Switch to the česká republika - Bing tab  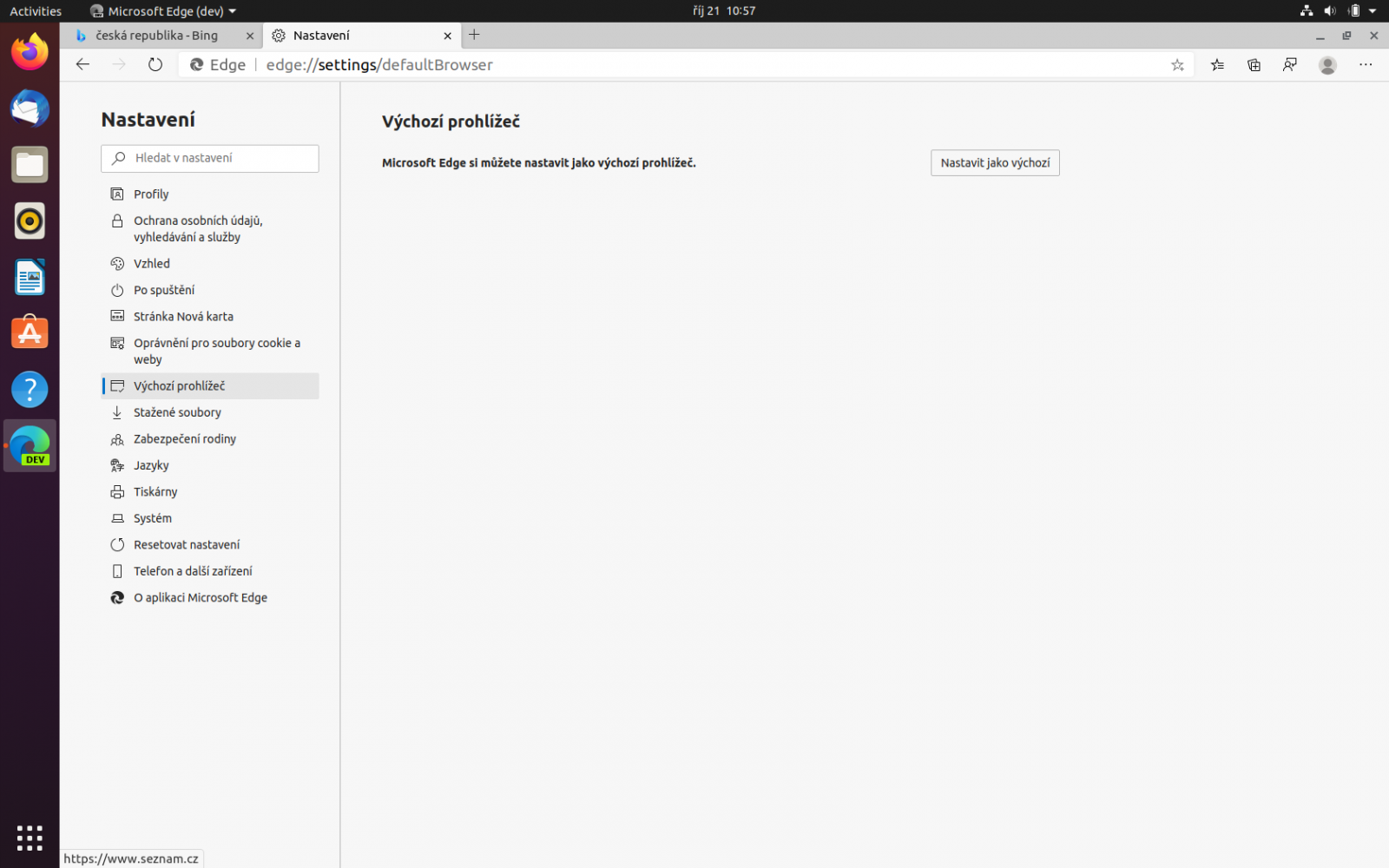(x=156, y=36)
